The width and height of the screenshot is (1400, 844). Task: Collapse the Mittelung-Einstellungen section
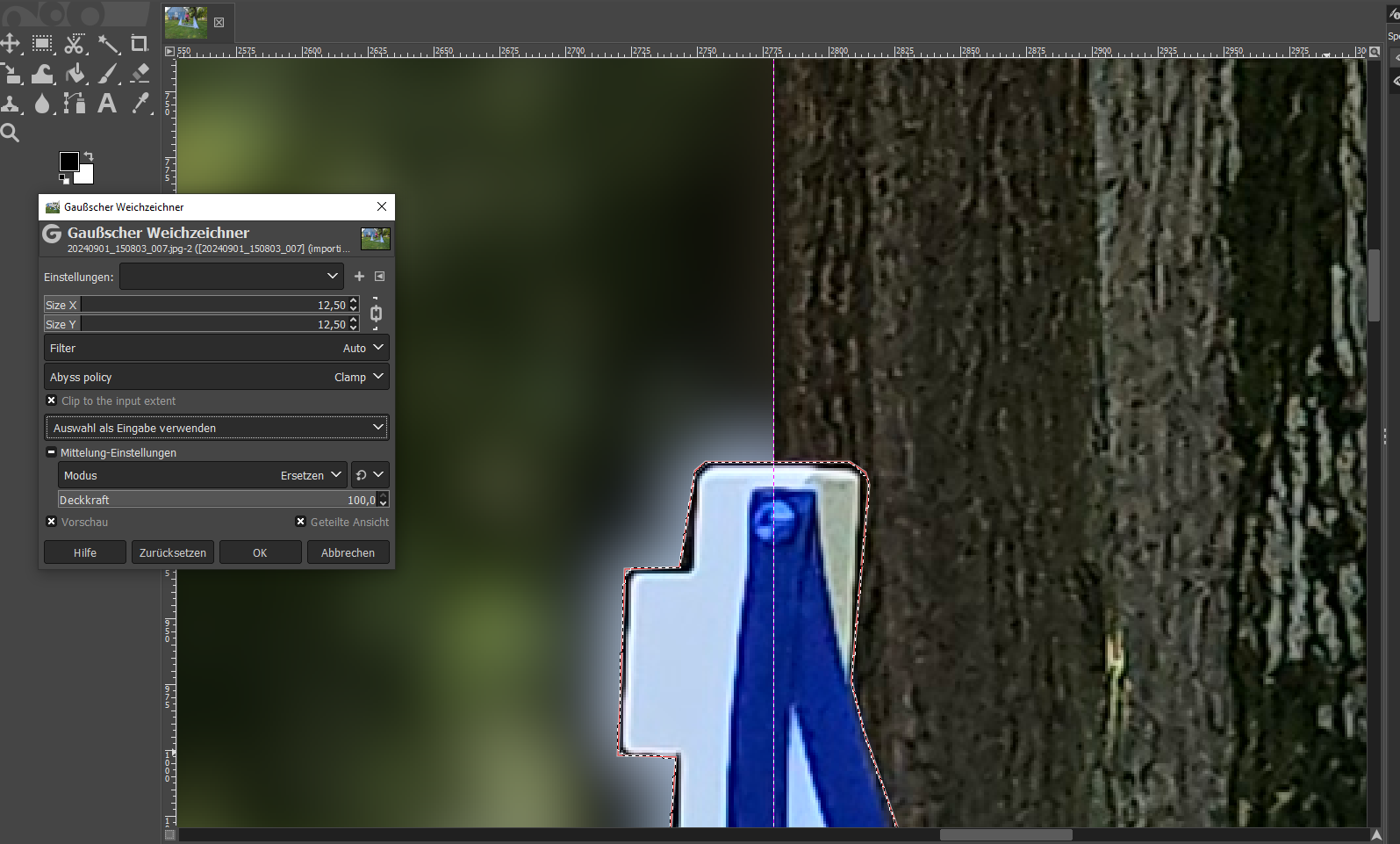coord(51,453)
